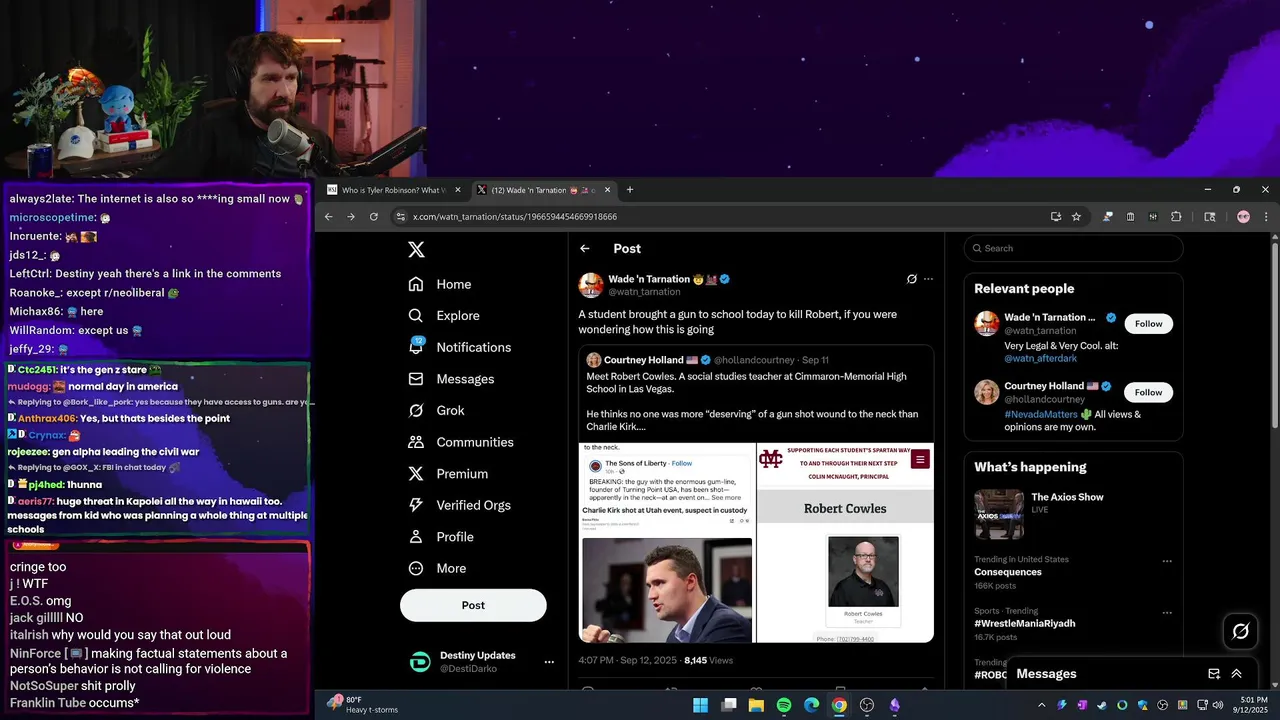Open Notifications in the sidebar
Viewport: 1280px width, 720px height.
(x=460, y=347)
